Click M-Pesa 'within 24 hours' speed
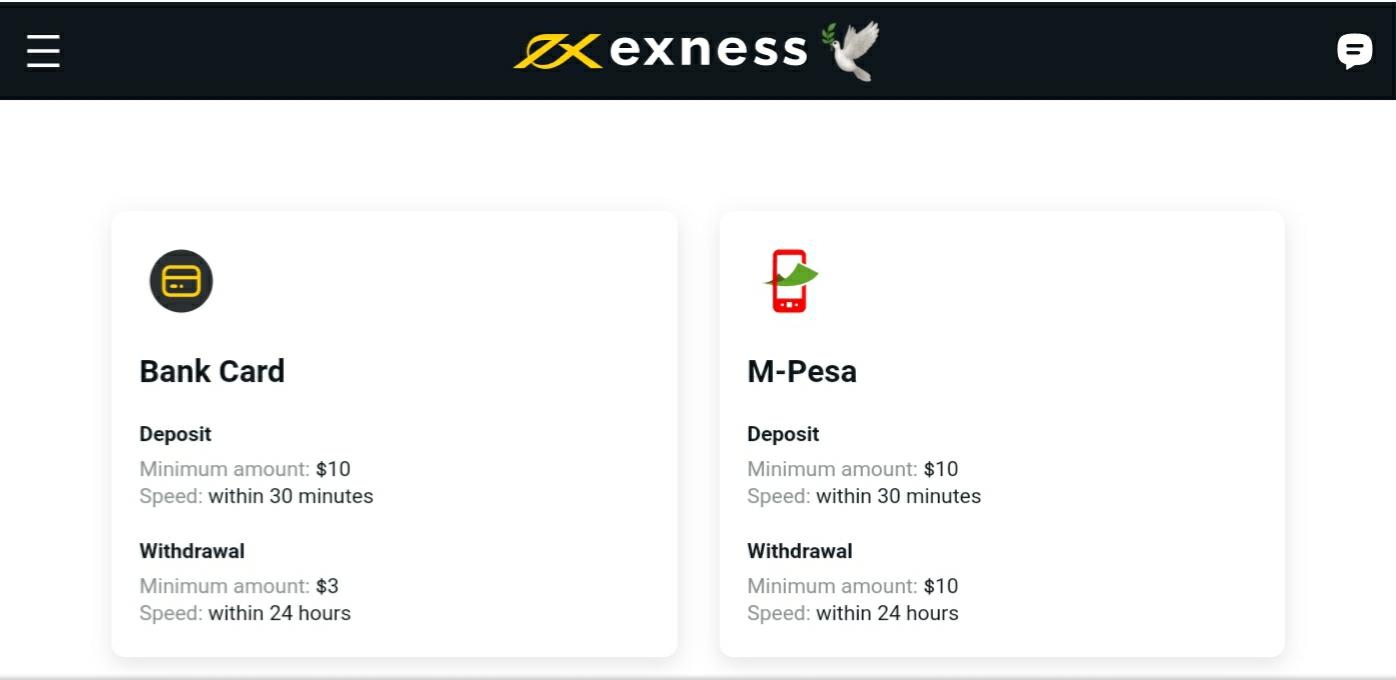Screen dimensions: 1396x680 (887, 613)
